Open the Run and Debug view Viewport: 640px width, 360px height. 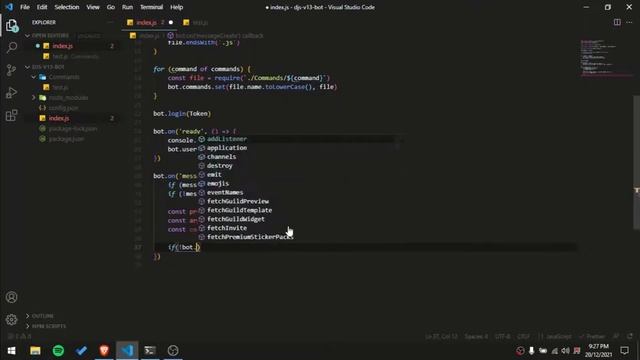click(11, 93)
